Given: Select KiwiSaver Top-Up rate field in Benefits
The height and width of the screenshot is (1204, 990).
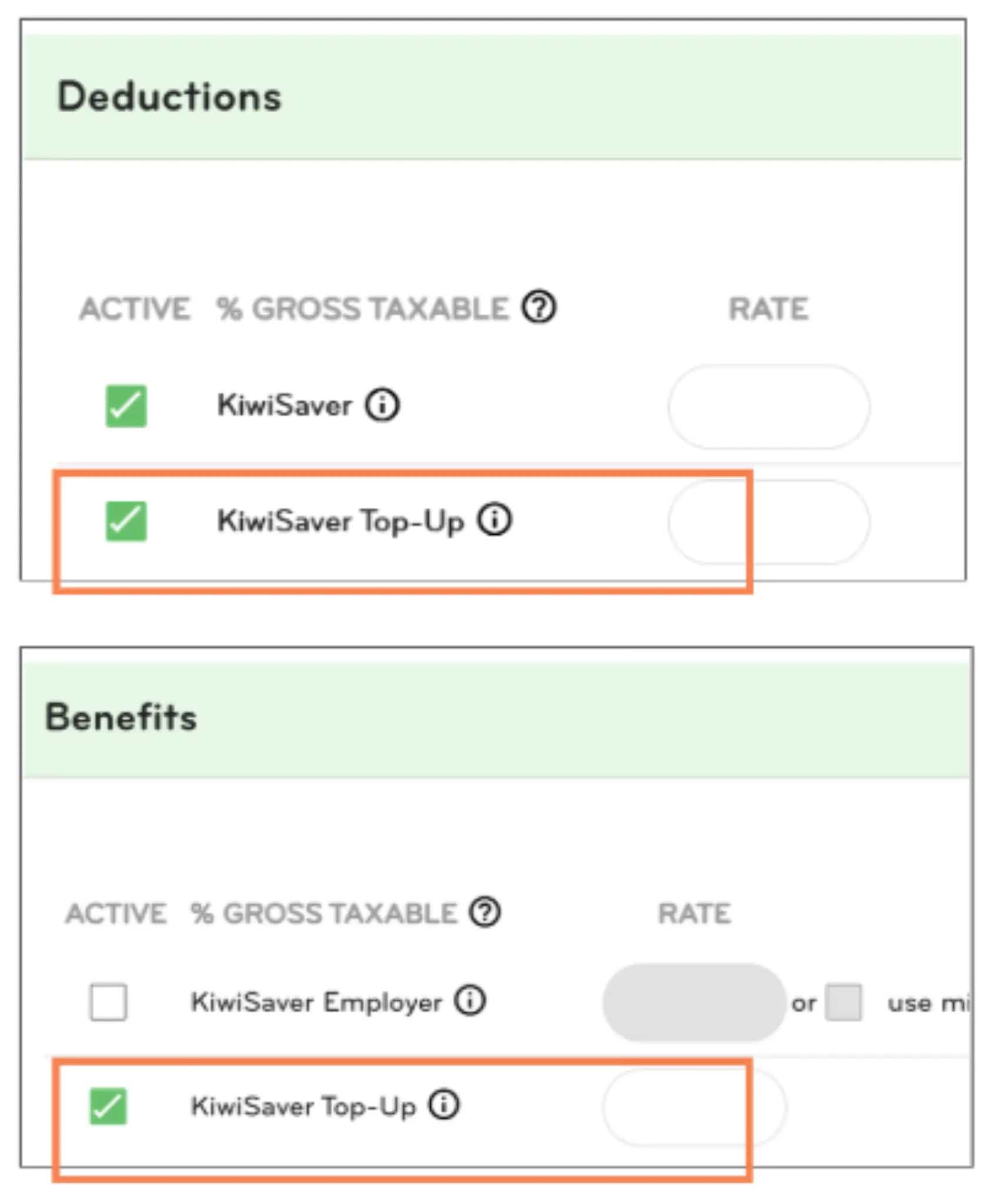Looking at the screenshot, I should tap(694, 1107).
